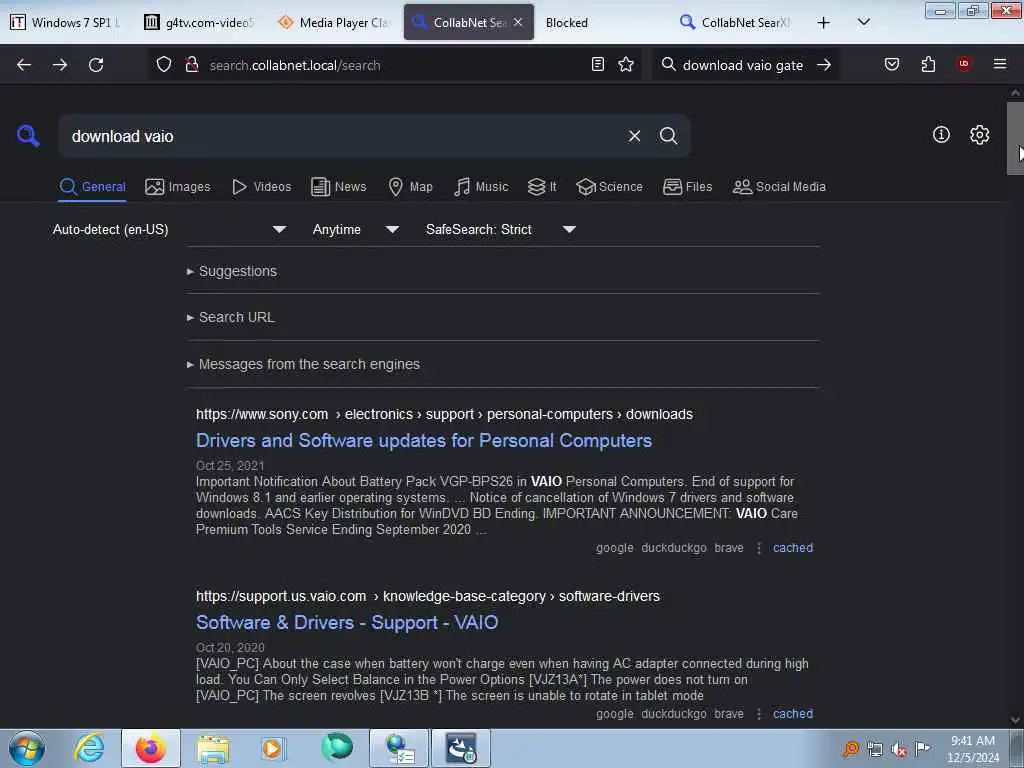
Task: Open the Firefox hamburger menu
Action: pyautogui.click(x=1000, y=64)
